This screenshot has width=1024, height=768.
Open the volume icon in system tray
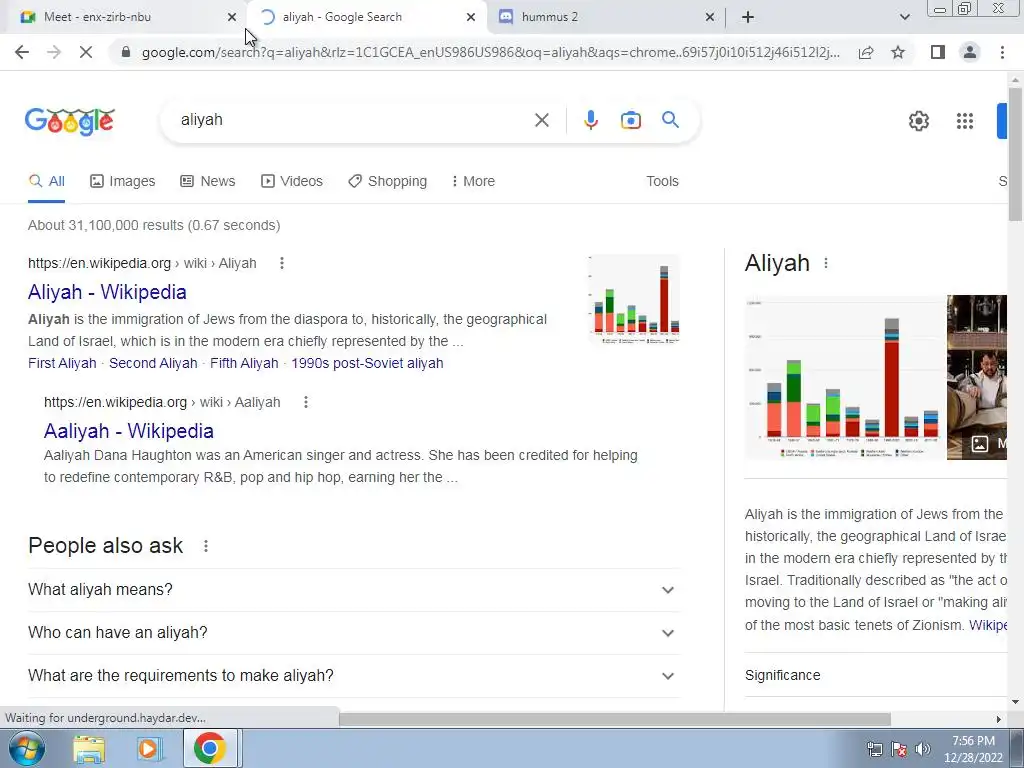pyautogui.click(x=923, y=749)
